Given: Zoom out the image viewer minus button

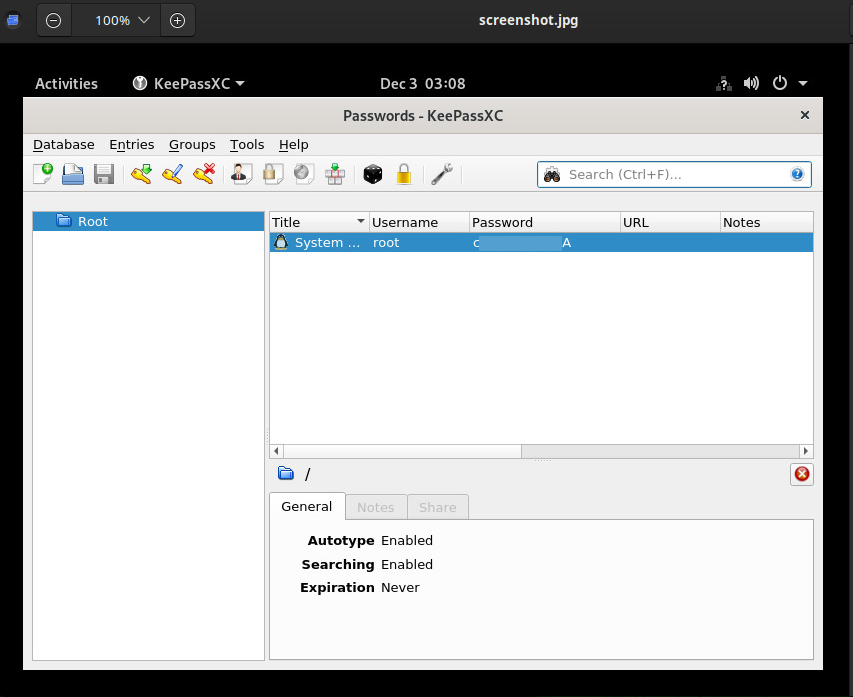Looking at the screenshot, I should click(53, 21).
